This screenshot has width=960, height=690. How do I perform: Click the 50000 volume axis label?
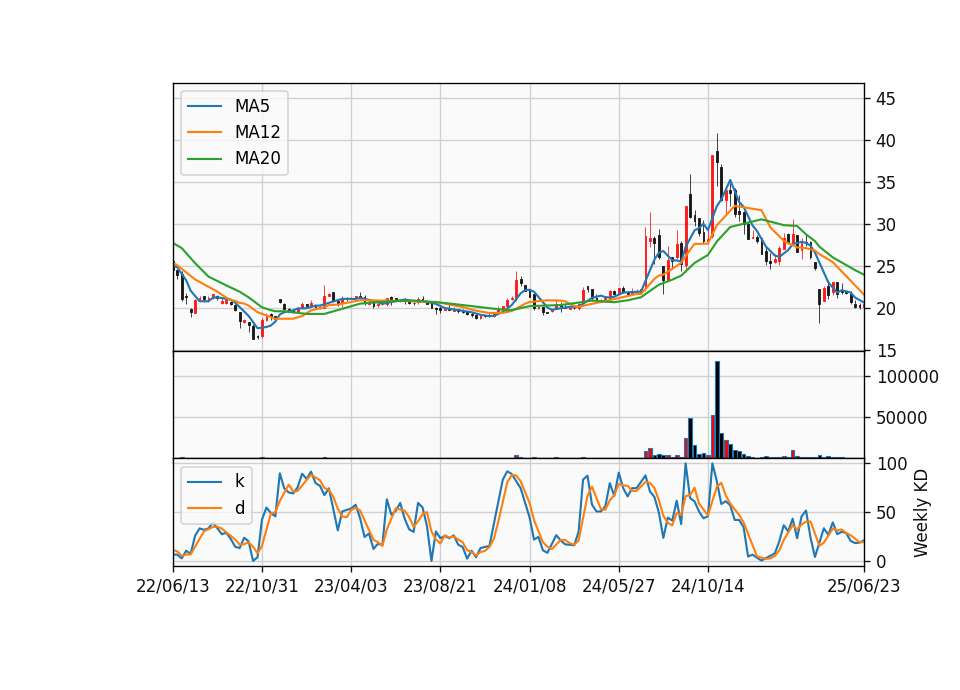[x=902, y=418]
